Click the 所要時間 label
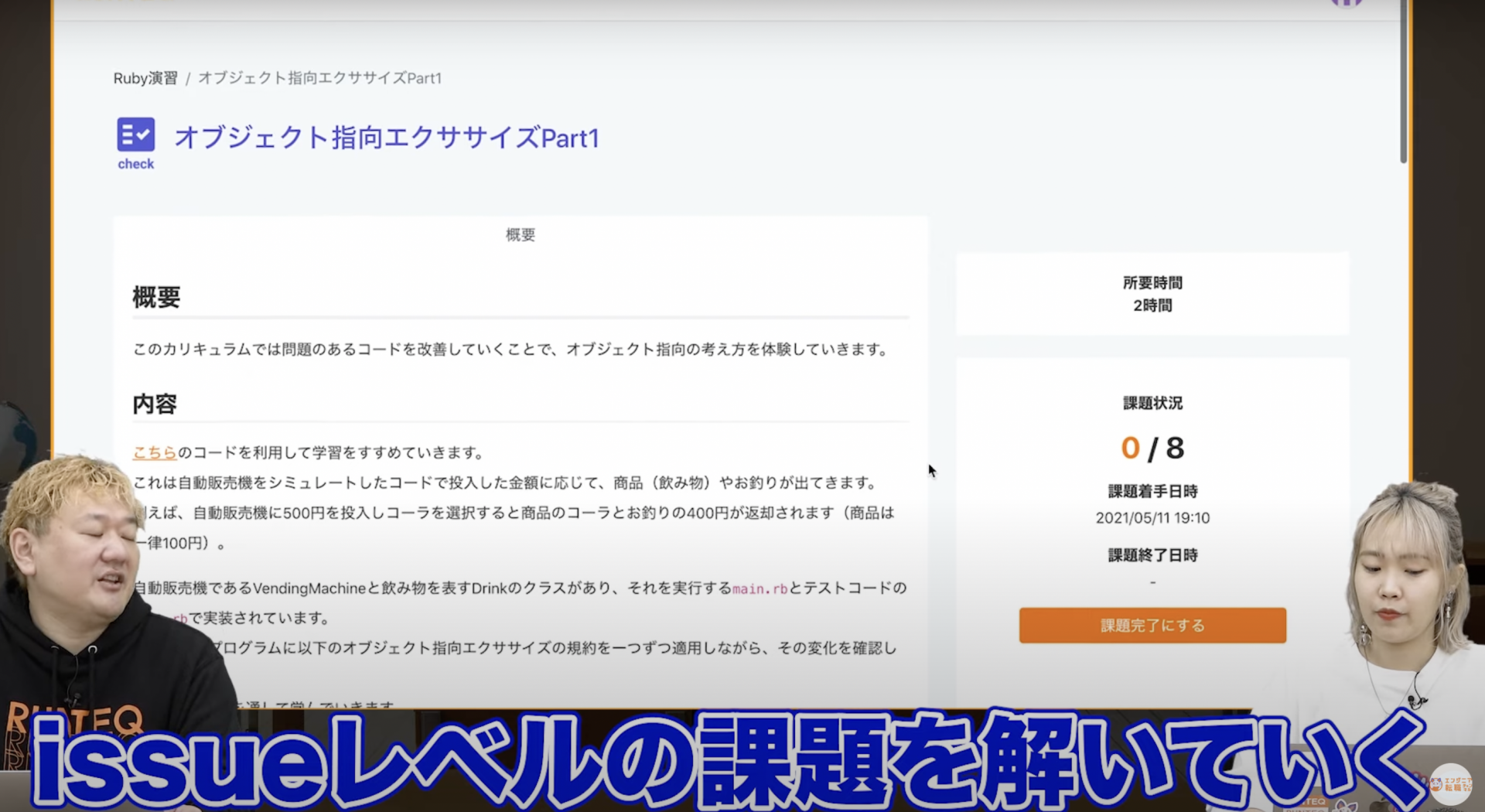The image size is (1485, 812). pos(1152,283)
